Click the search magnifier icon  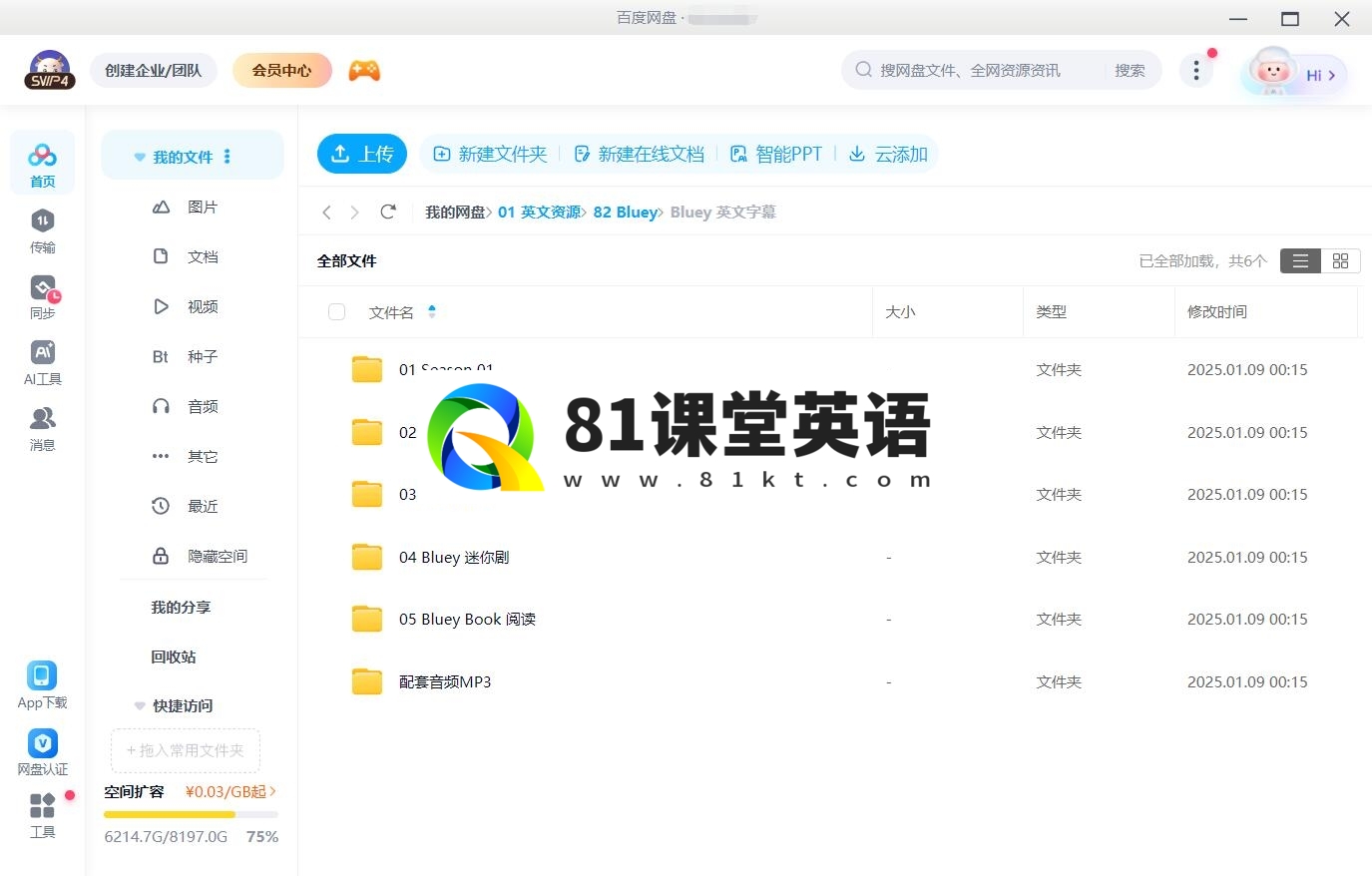click(864, 70)
